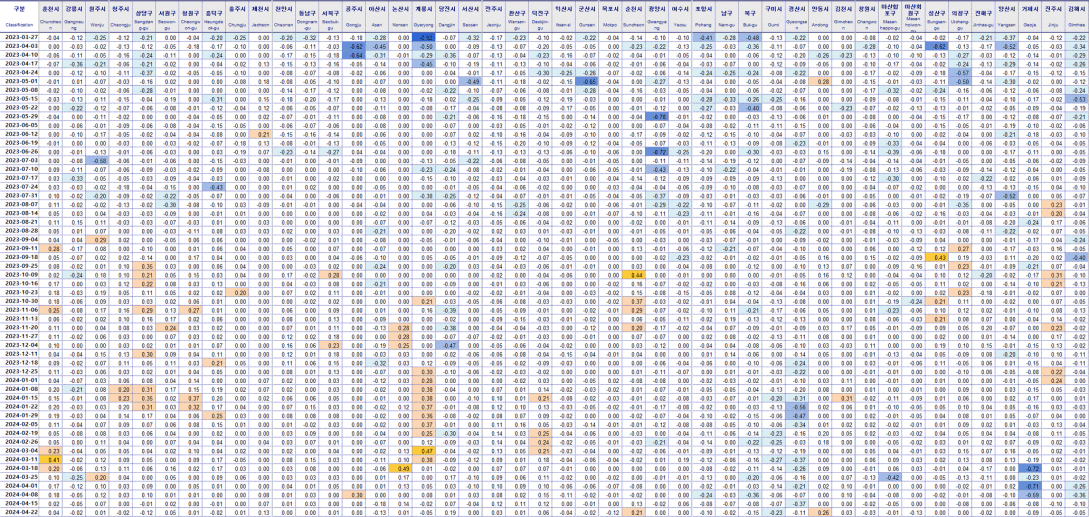Click the -0.43 Heungdeok-gu cell in 2023-07-24 row
Screen dimensions: 1089x517
213,186
